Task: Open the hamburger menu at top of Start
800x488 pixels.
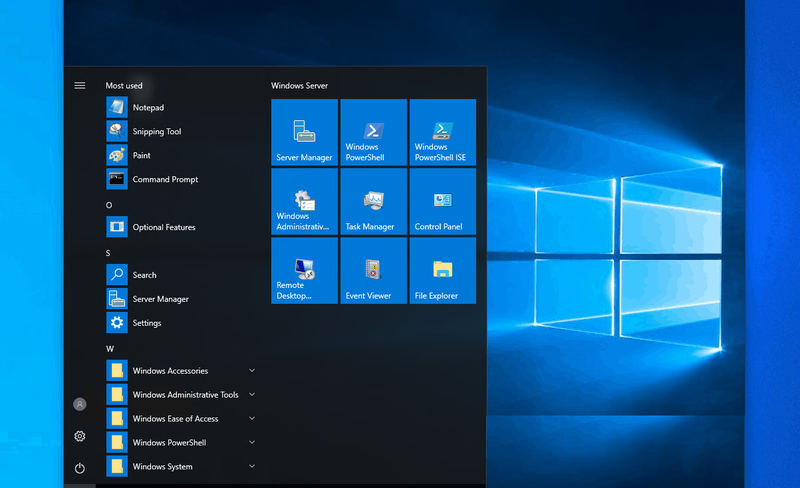Action: click(80, 85)
